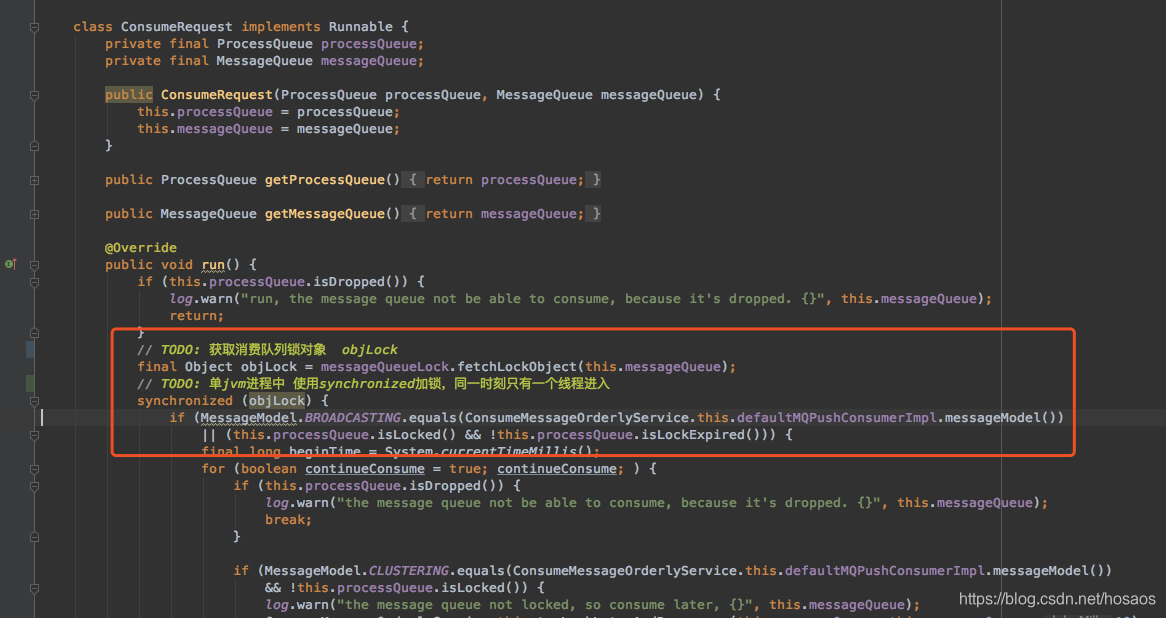The image size is (1166, 618).
Task: Collapse the ConsumeRequest constructor fold marker
Action: tap(34, 95)
